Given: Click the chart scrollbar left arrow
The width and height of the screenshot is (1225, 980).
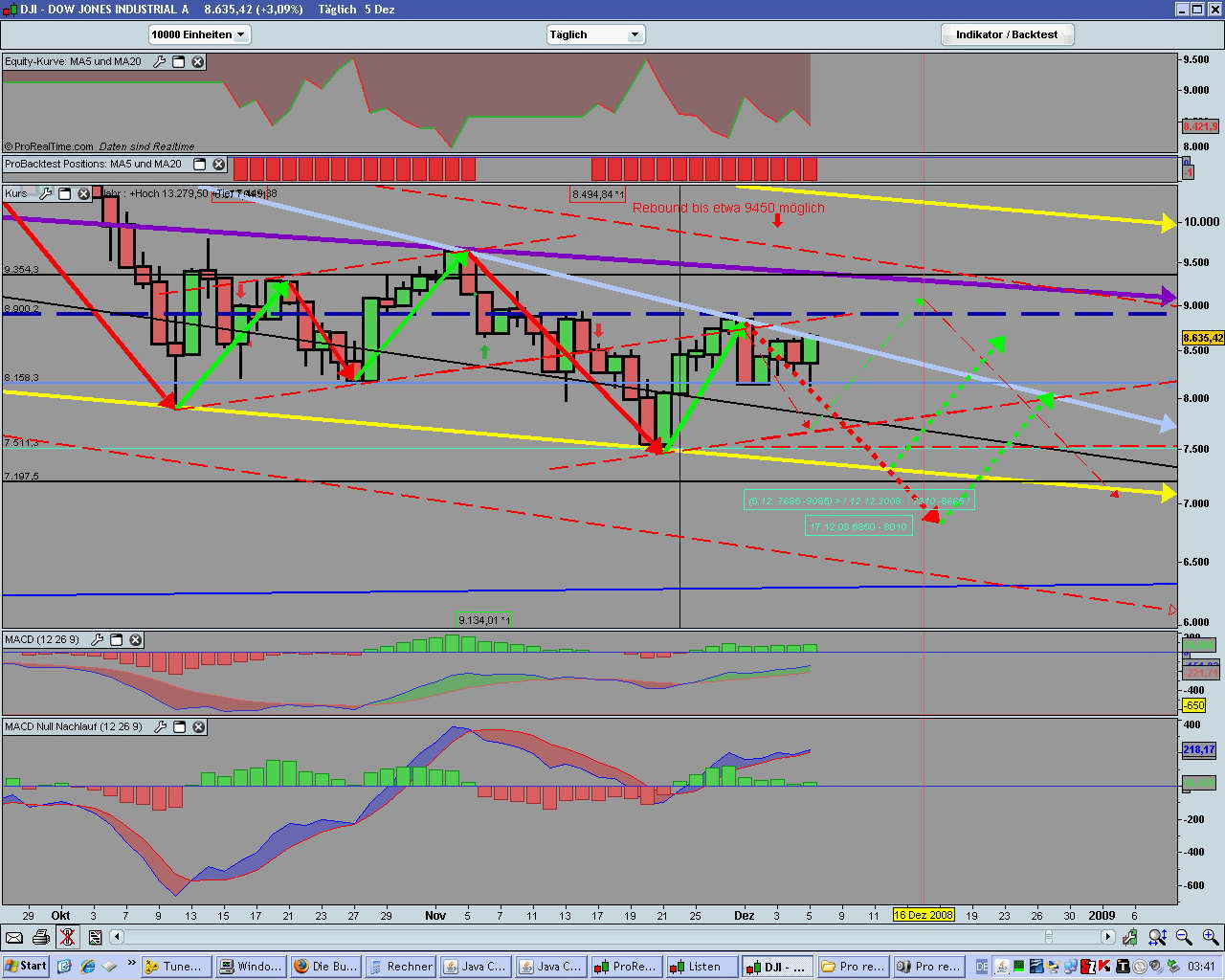Looking at the screenshot, I should coord(117,937).
